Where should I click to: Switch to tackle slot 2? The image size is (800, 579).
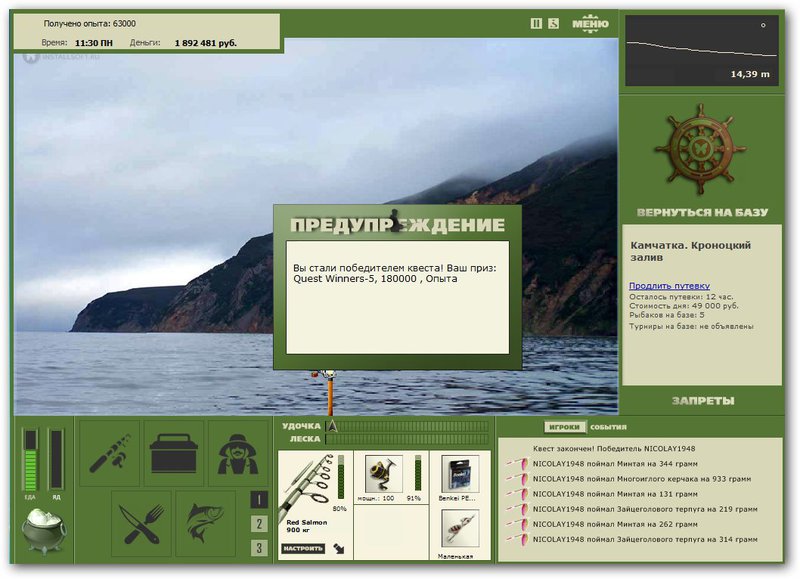259,524
